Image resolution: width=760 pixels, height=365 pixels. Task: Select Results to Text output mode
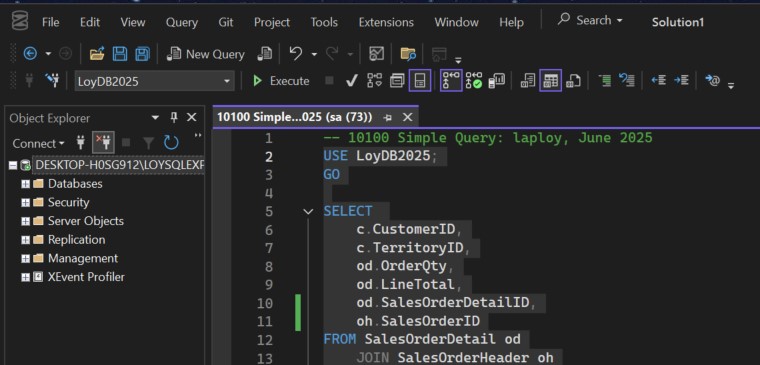click(x=527, y=80)
